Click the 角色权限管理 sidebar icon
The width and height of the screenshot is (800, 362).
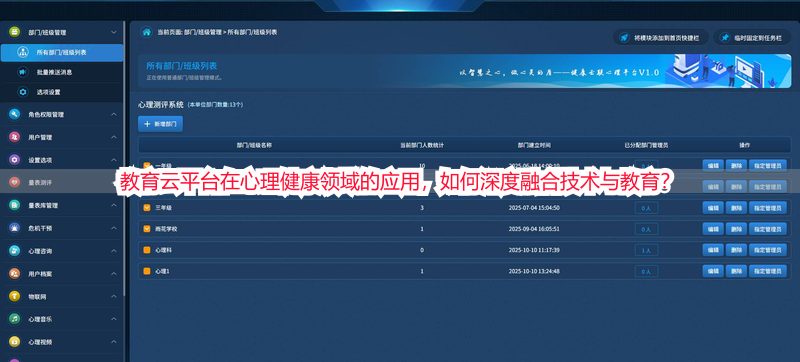tap(14, 114)
